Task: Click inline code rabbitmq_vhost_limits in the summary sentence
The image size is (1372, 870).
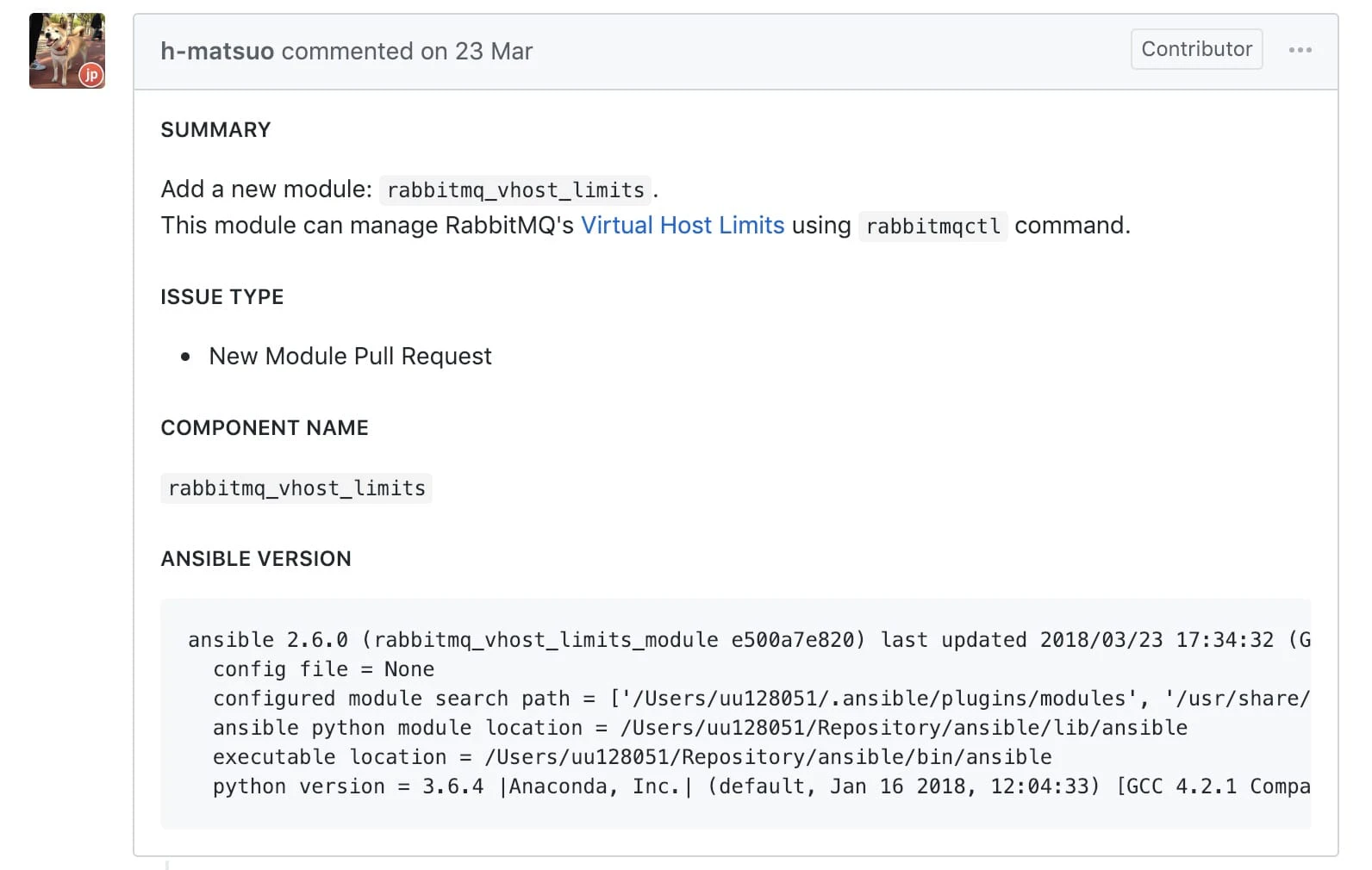Action: (515, 190)
